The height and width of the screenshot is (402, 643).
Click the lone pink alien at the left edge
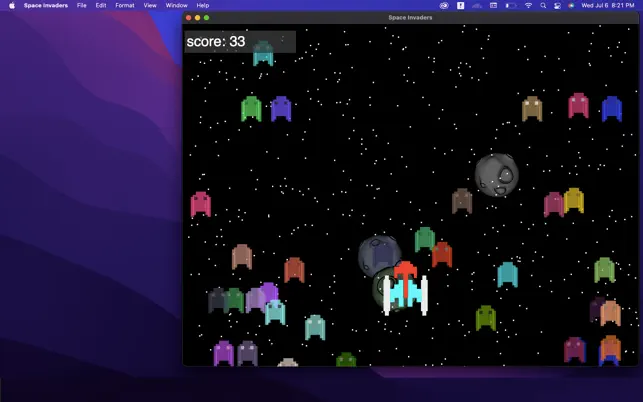tap(201, 204)
